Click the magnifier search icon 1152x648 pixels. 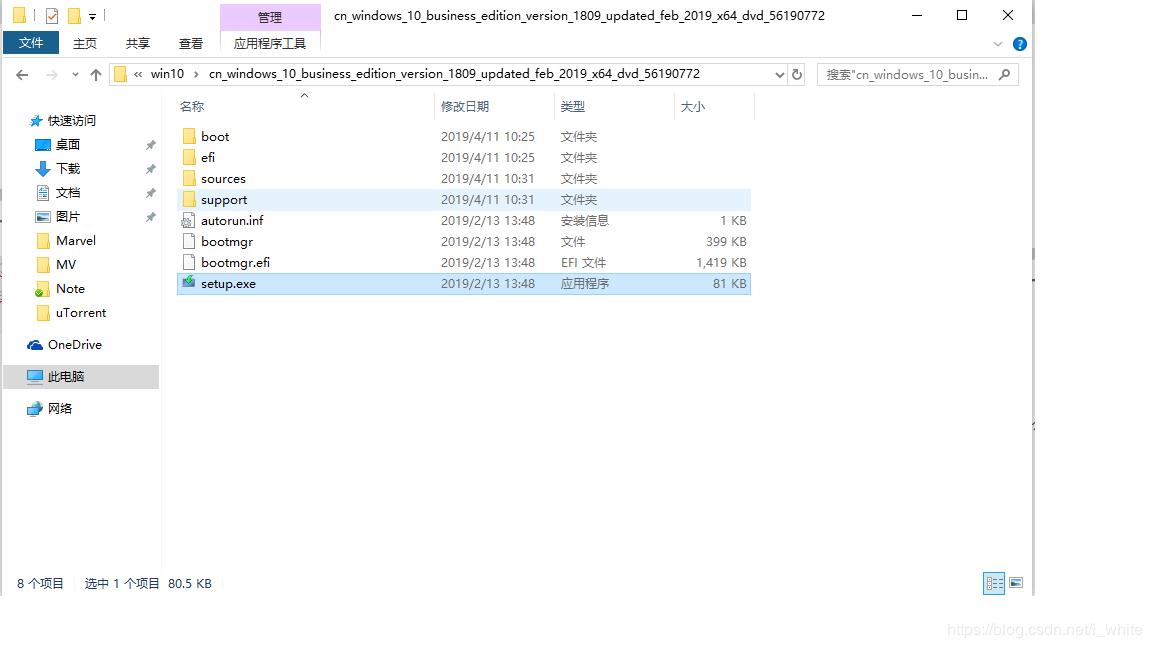1005,74
